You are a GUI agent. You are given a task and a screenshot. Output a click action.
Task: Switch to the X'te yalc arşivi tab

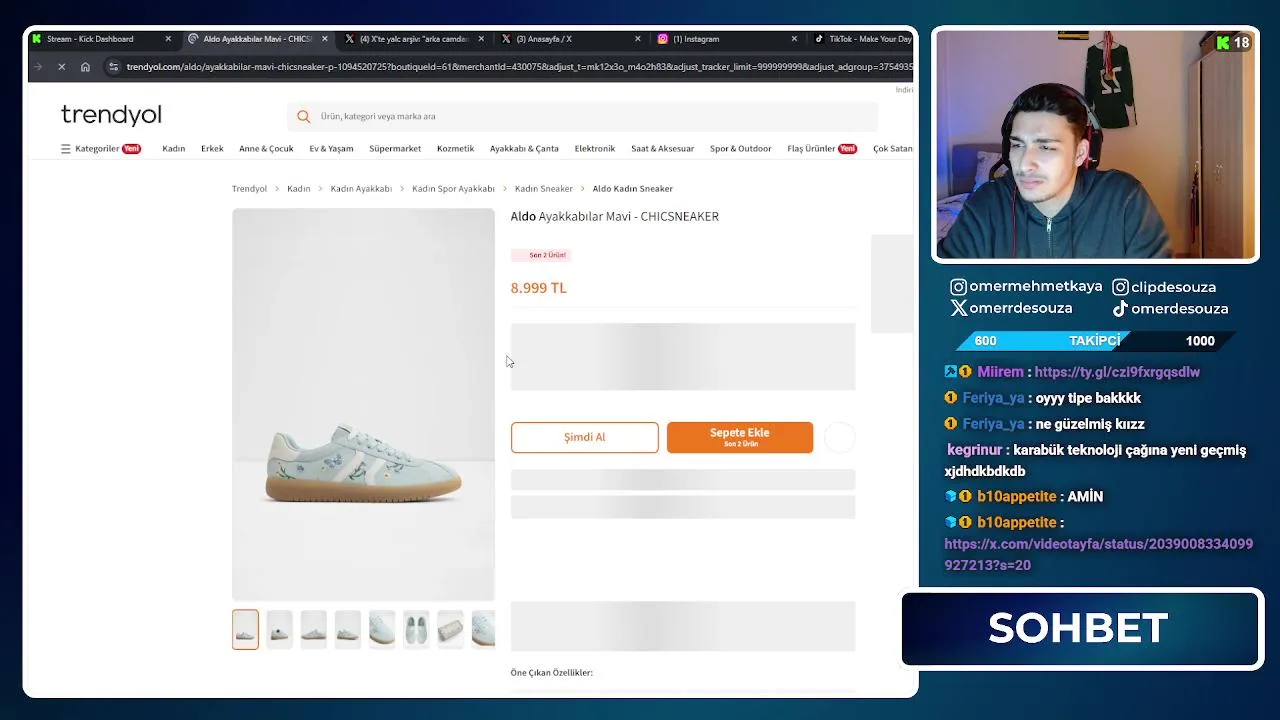click(x=413, y=39)
